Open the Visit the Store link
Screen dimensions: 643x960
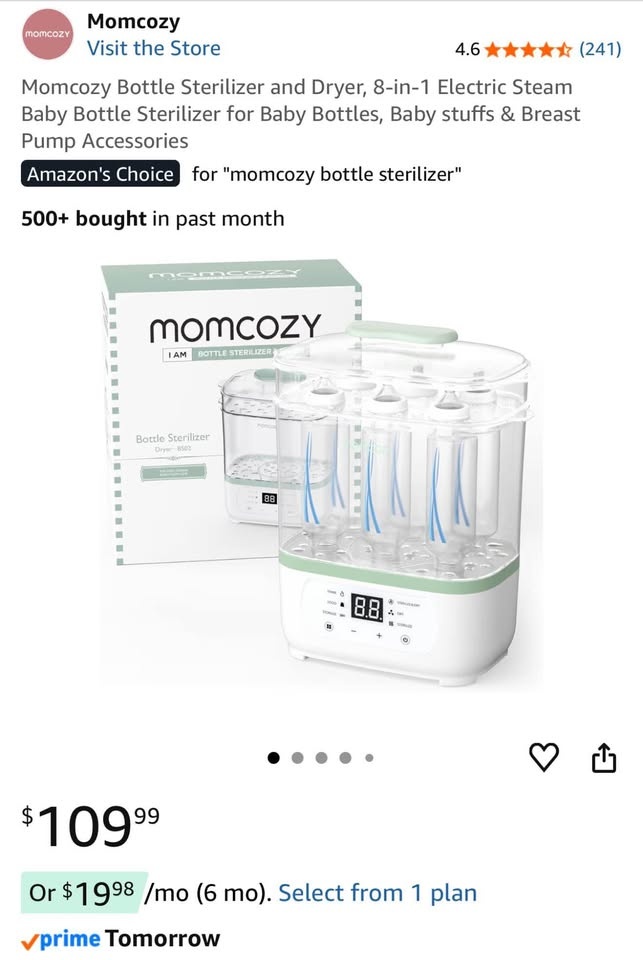(x=154, y=48)
